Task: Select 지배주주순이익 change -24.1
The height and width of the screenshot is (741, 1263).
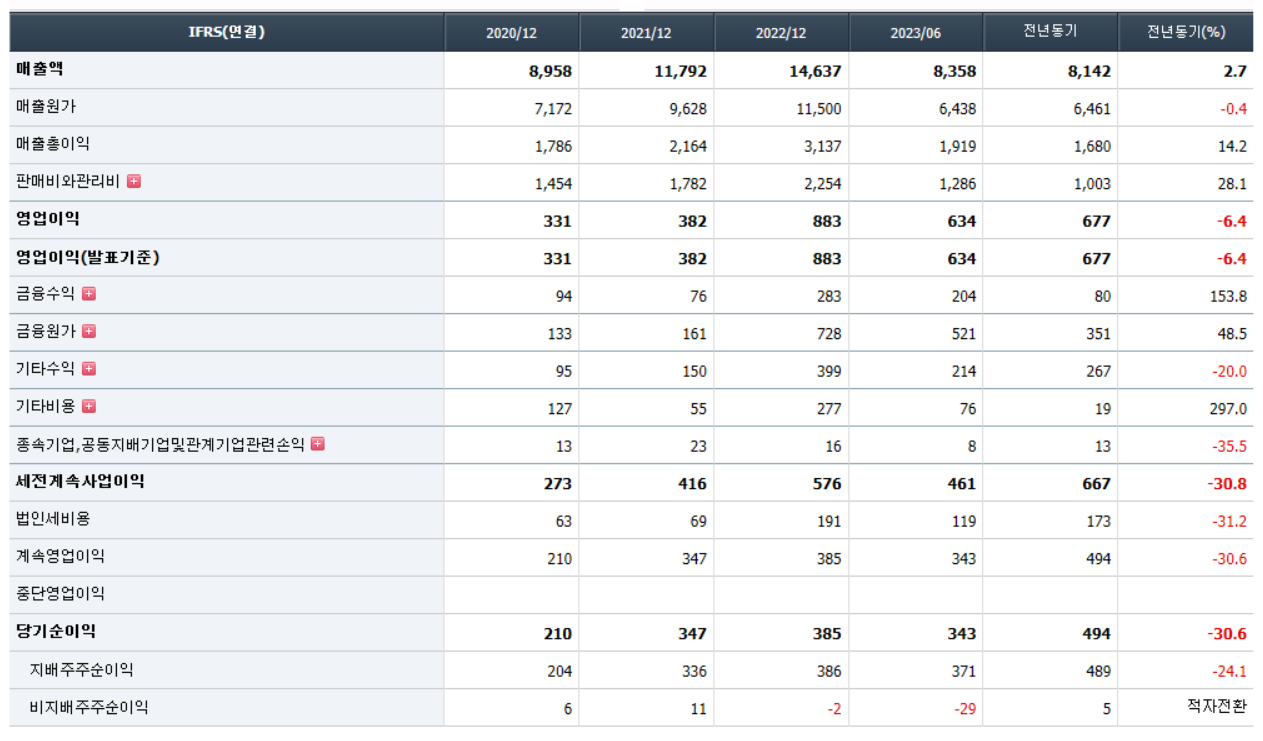Action: click(1230, 672)
